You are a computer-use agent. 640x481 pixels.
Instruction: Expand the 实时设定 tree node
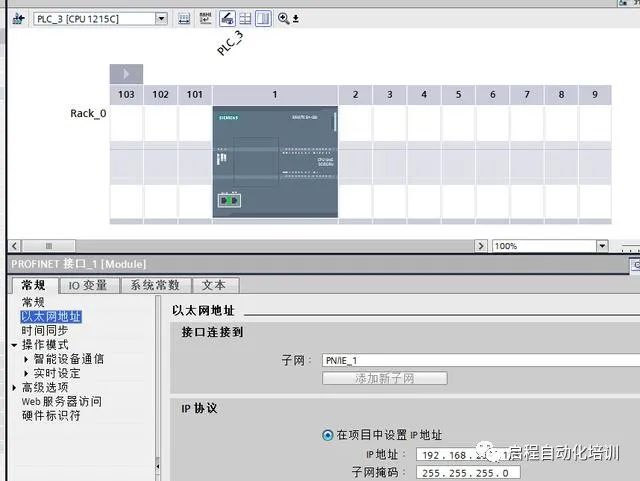26,374
